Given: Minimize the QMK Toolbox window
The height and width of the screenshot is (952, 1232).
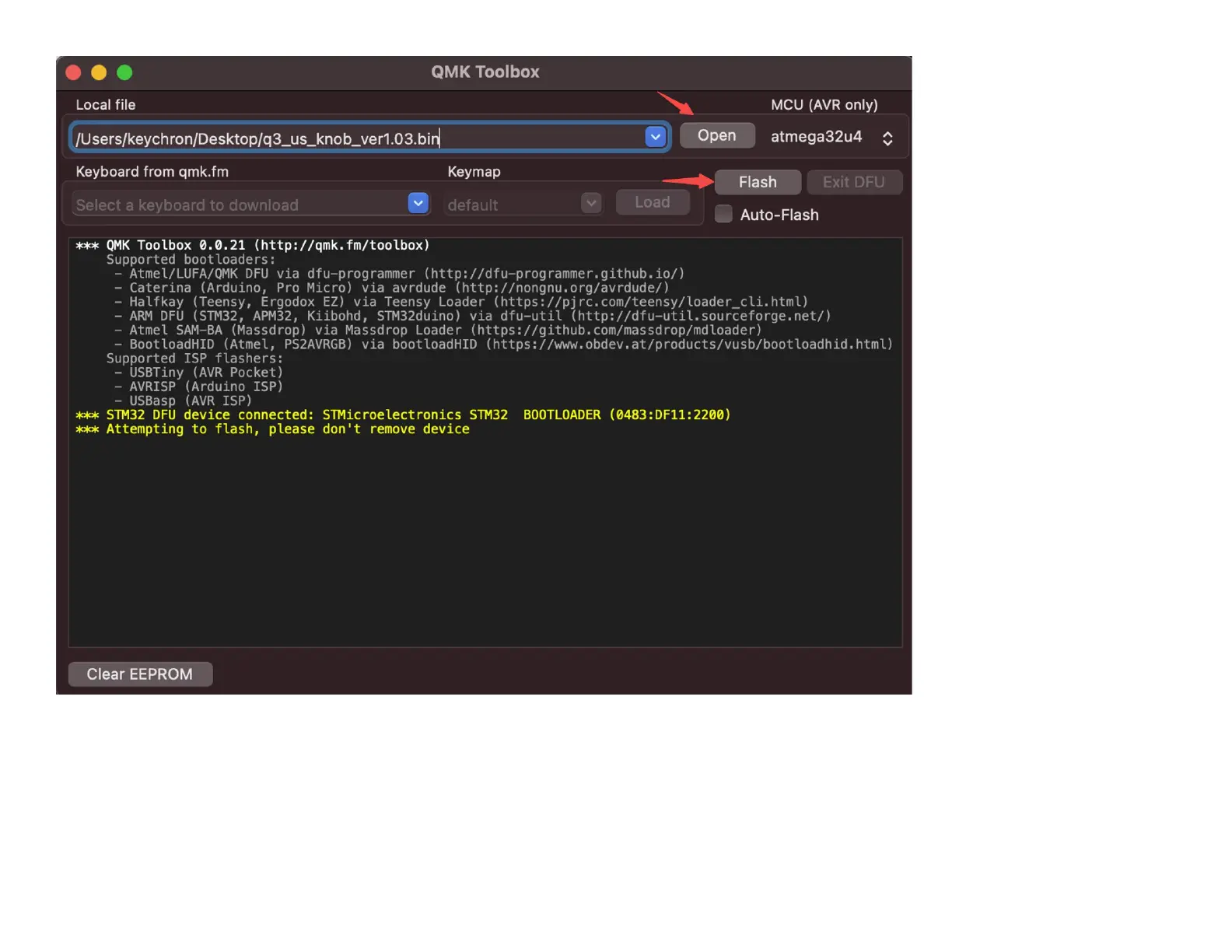Looking at the screenshot, I should 99,72.
